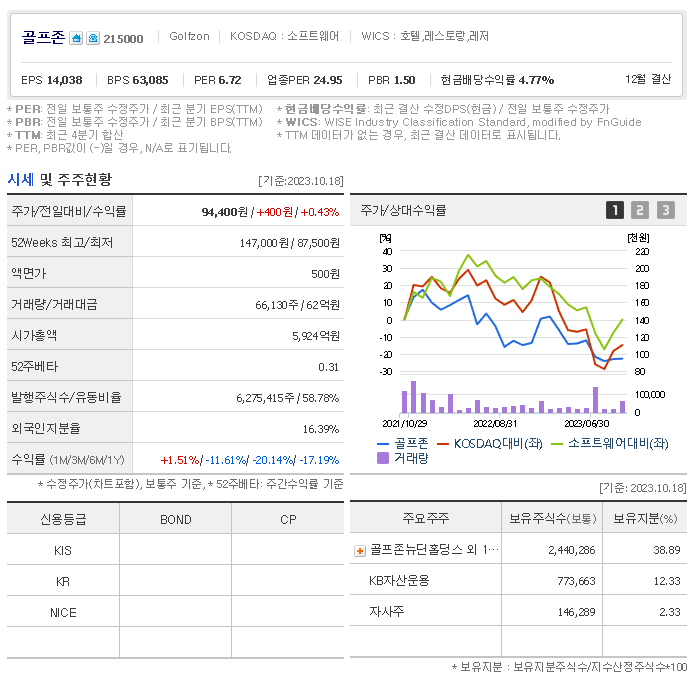Click the Golfzon English name label
This screenshot has height=686, width=694.
pyautogui.click(x=189, y=36)
